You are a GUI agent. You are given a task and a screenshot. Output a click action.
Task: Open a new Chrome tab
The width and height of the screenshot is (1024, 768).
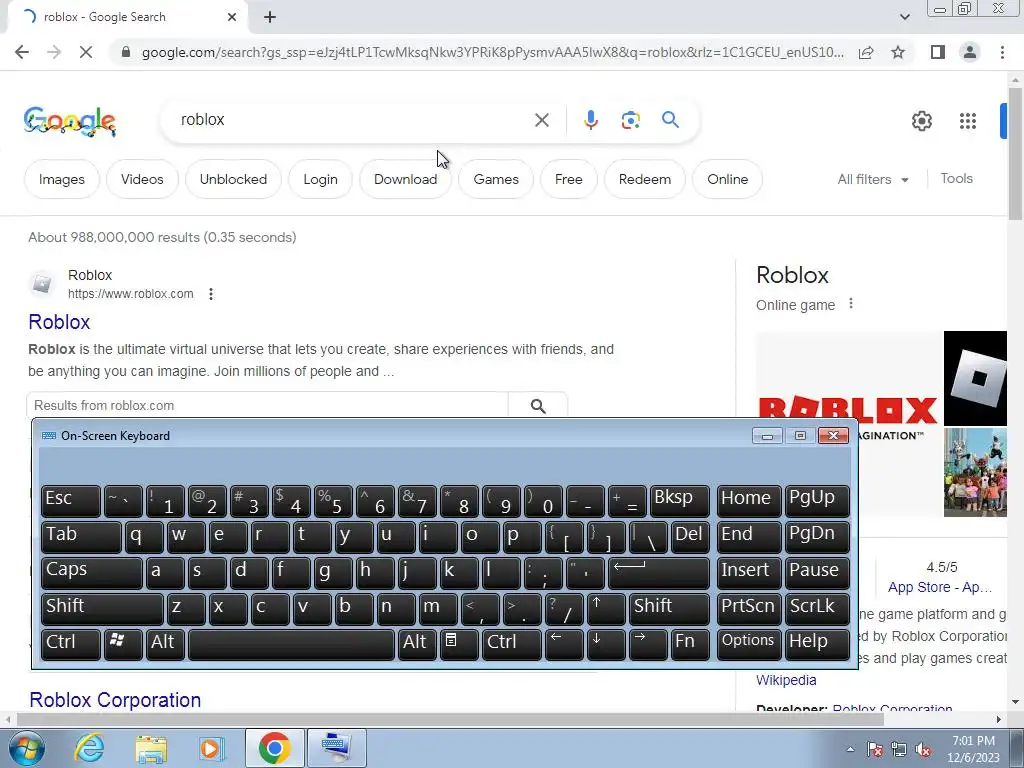[x=270, y=18]
